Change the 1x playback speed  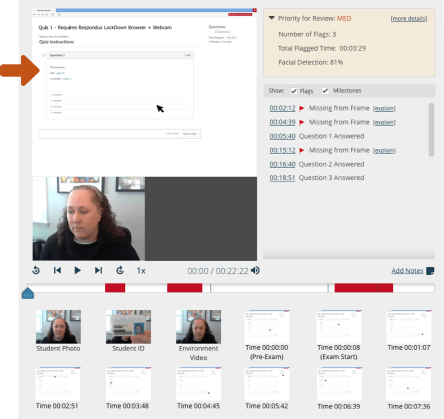(141, 271)
